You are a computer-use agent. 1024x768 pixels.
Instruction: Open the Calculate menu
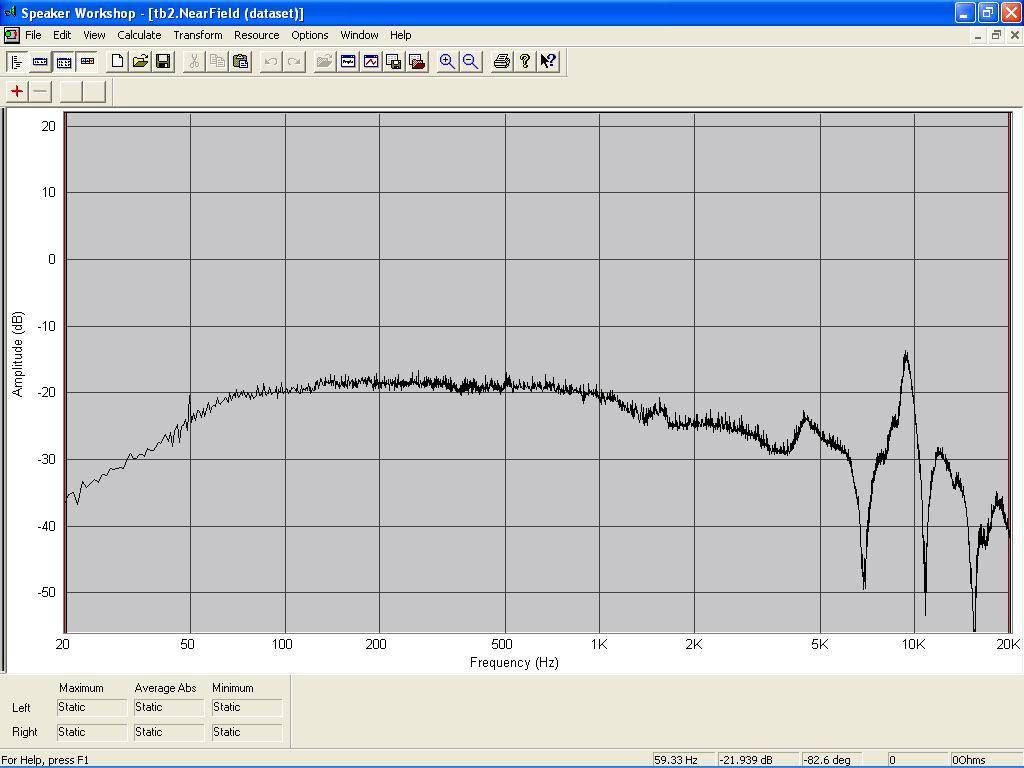[139, 35]
